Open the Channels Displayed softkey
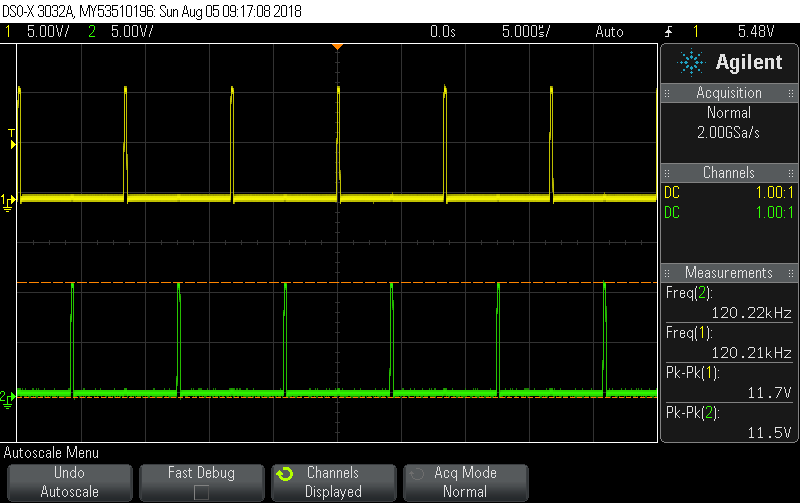The width and height of the screenshot is (800, 503). (334, 482)
